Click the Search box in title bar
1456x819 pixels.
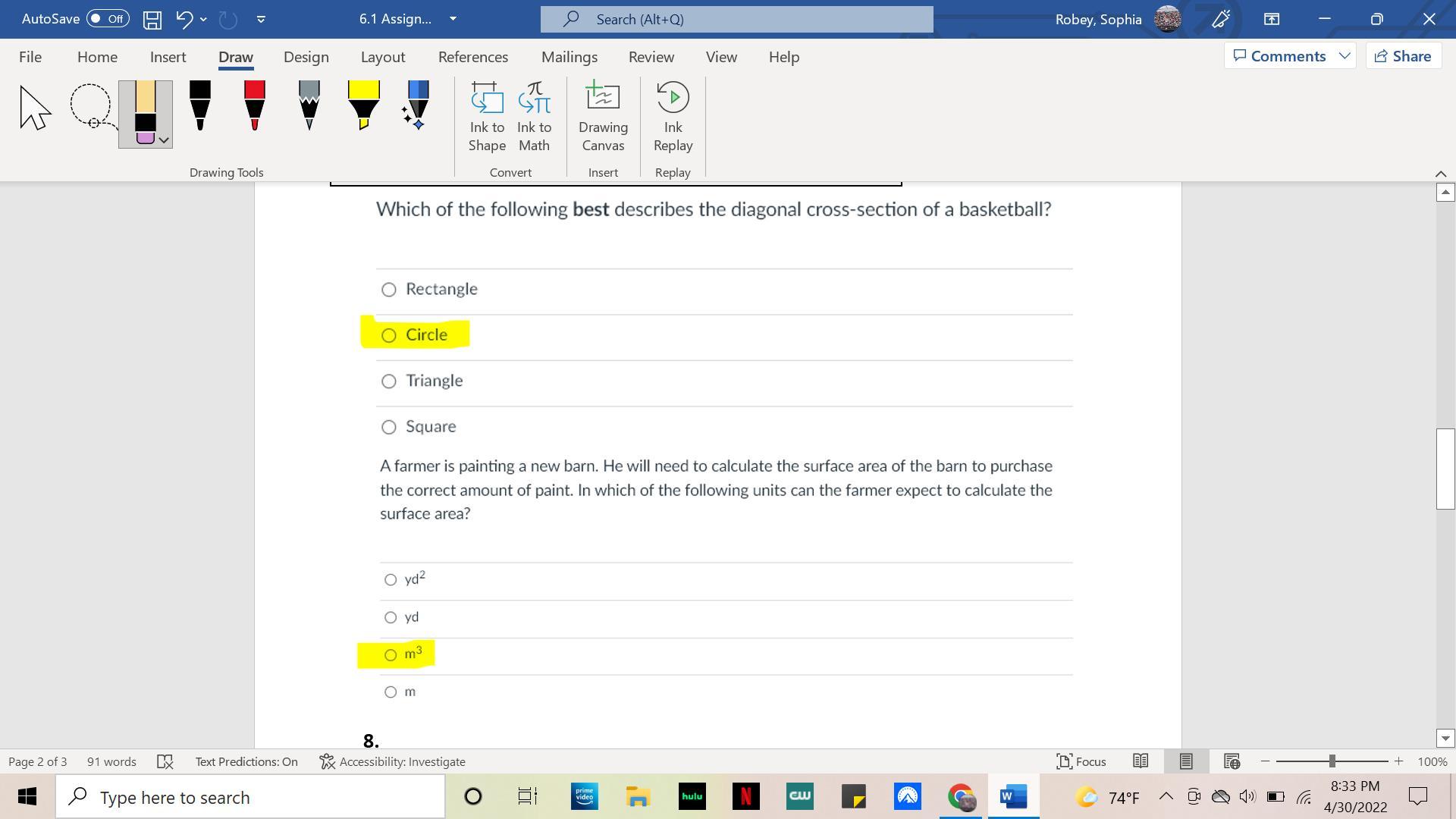click(x=736, y=19)
